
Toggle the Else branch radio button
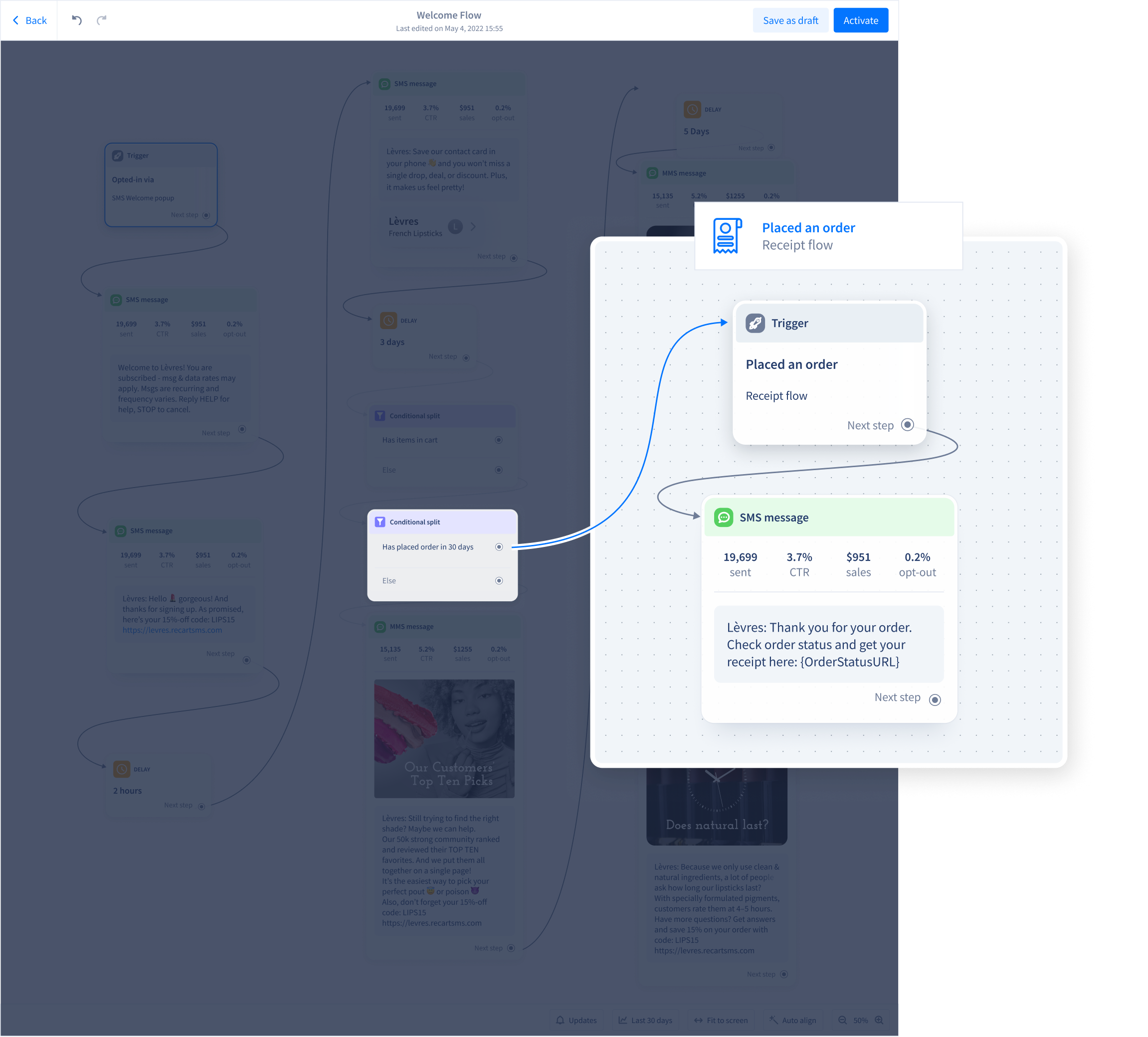click(500, 580)
